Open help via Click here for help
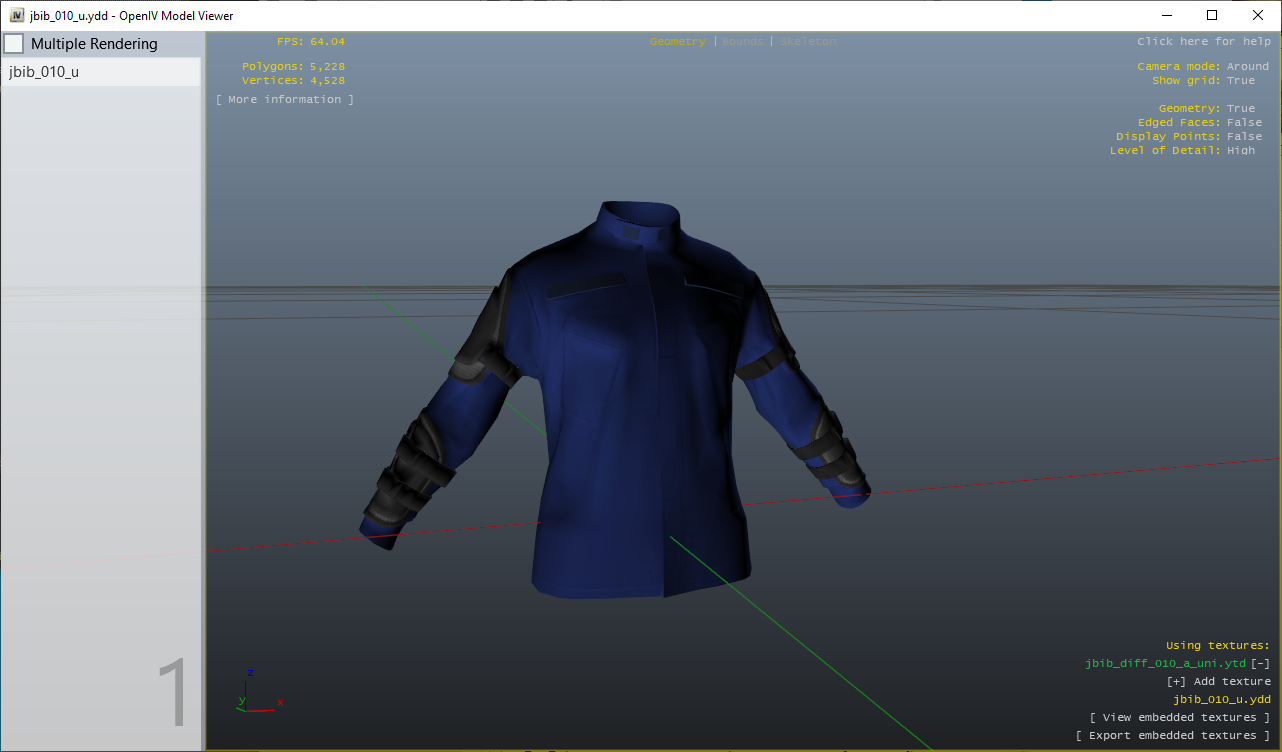 coord(1204,41)
